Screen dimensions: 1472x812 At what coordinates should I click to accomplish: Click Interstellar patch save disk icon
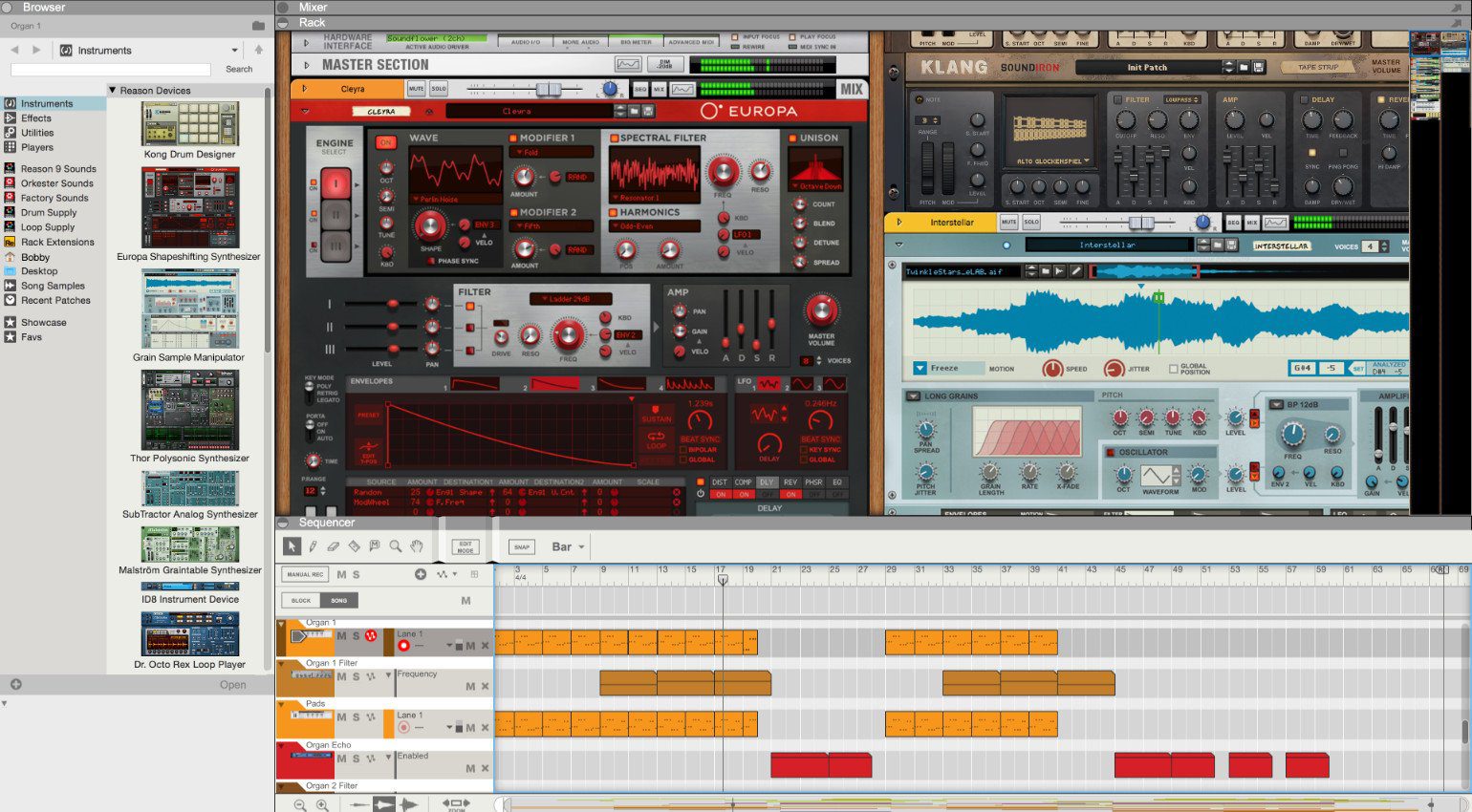(1233, 246)
